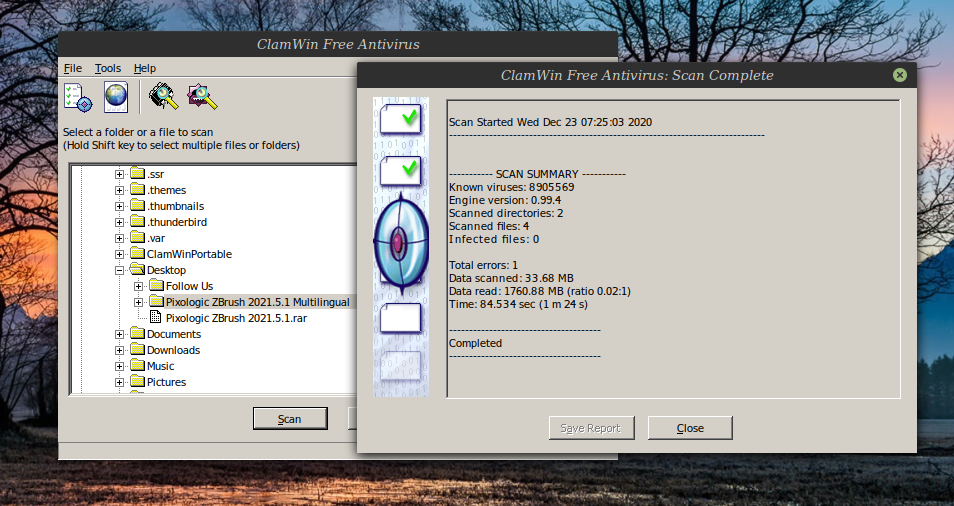Expand the Pixologic ZBrush Multilingual folder node
This screenshot has height=506, width=954.
pyautogui.click(x=139, y=302)
